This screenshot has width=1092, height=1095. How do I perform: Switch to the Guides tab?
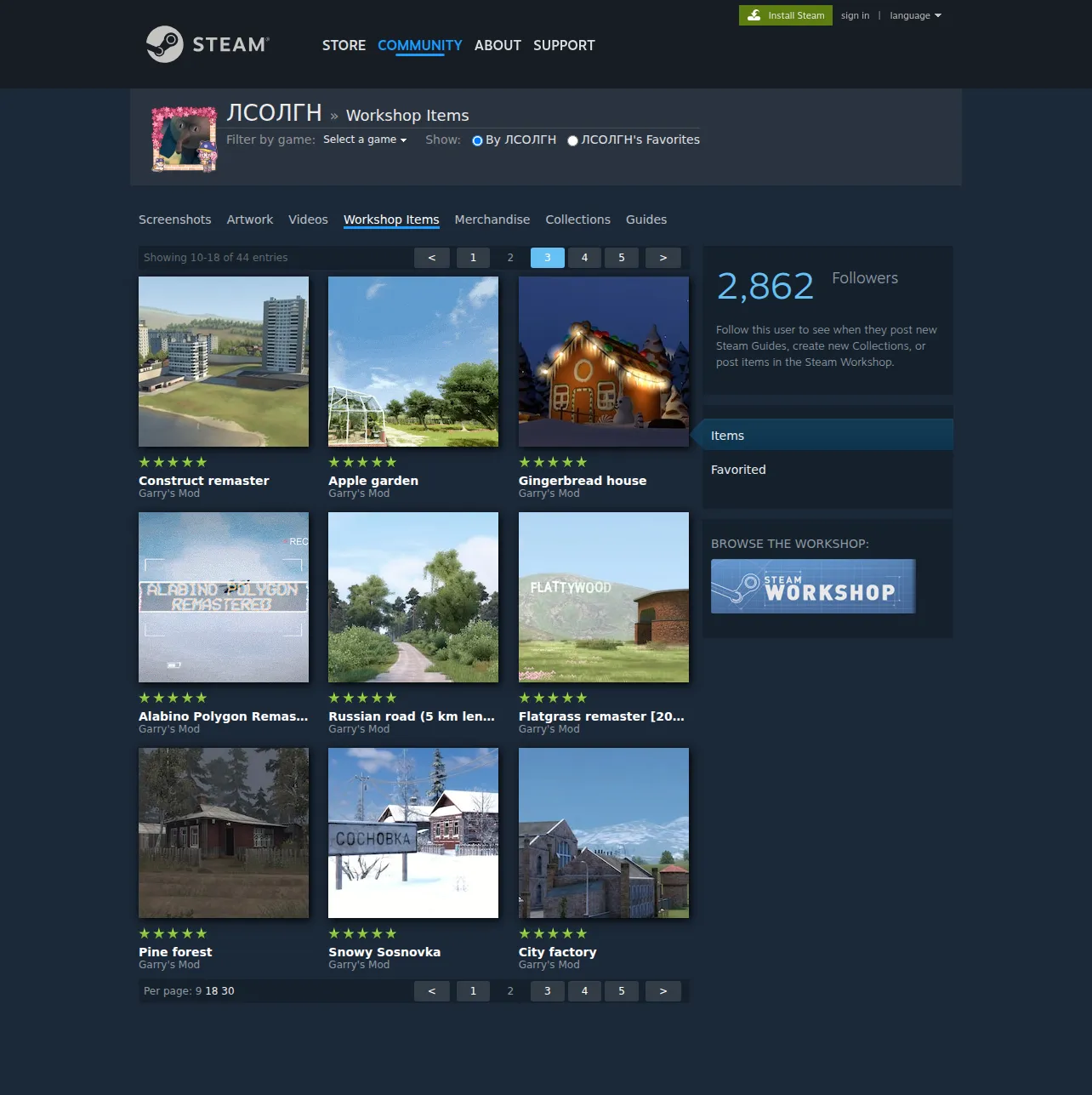coord(646,220)
